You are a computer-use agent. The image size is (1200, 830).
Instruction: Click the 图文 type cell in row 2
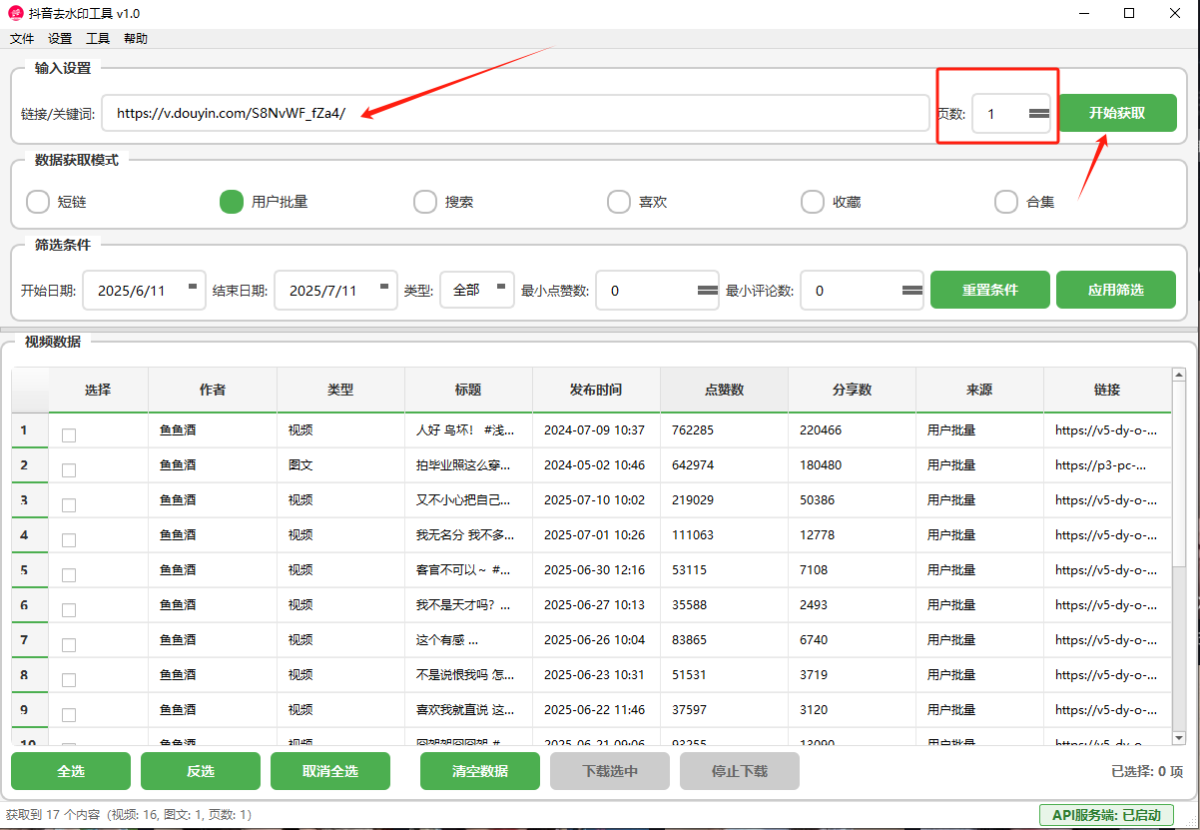(x=340, y=465)
